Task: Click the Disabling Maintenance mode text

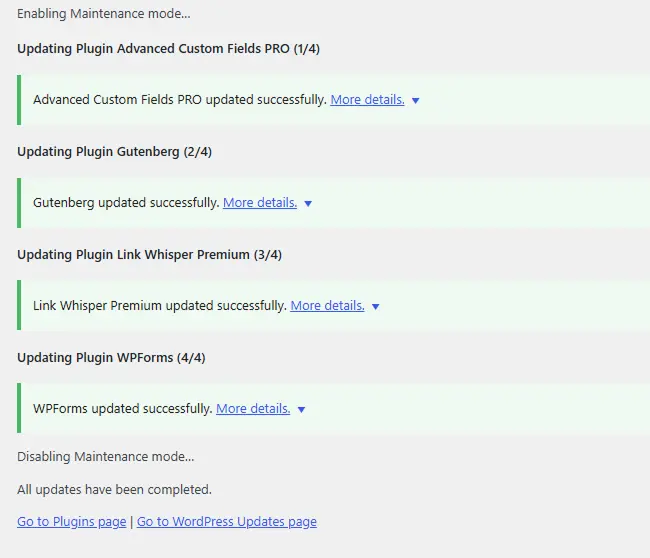Action: point(105,456)
